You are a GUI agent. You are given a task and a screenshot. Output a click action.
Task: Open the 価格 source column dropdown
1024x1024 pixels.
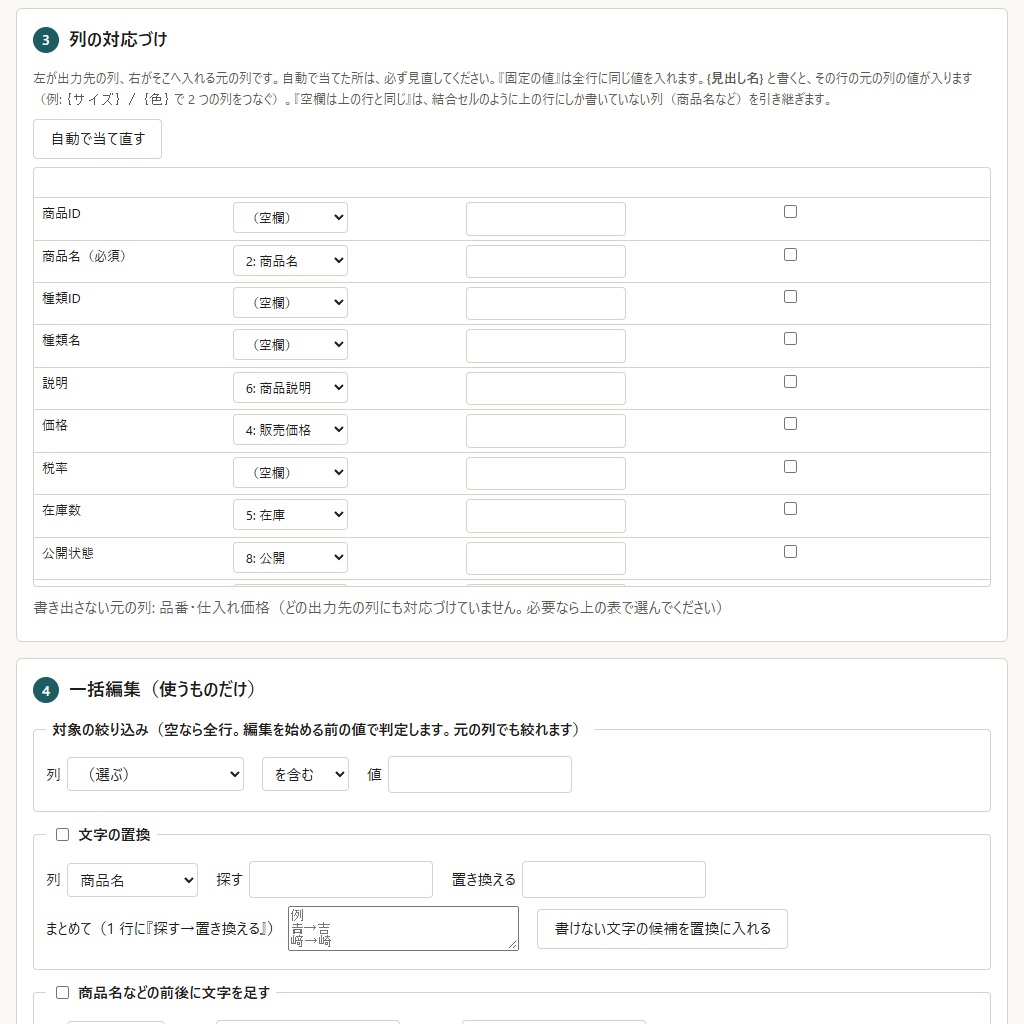click(290, 429)
